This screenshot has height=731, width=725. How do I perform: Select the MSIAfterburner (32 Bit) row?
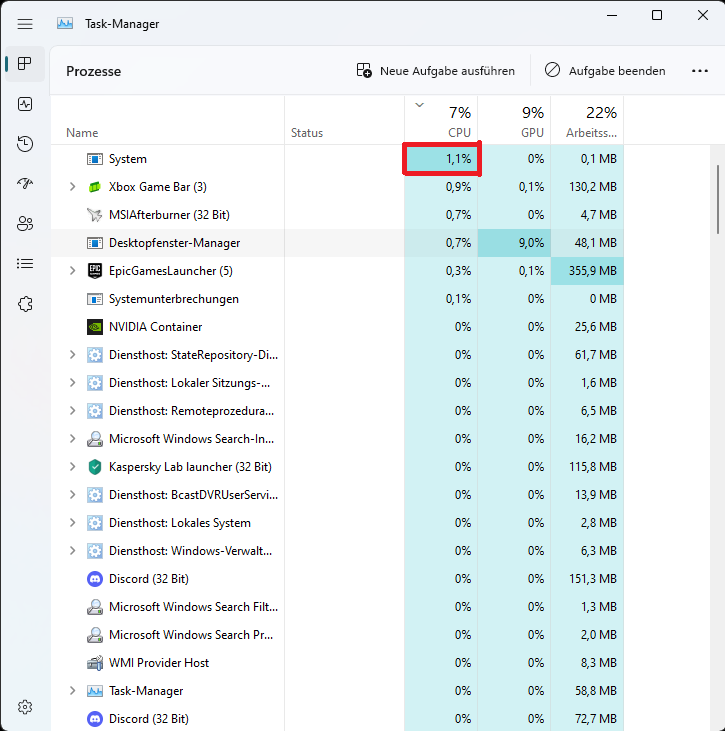click(x=337, y=215)
